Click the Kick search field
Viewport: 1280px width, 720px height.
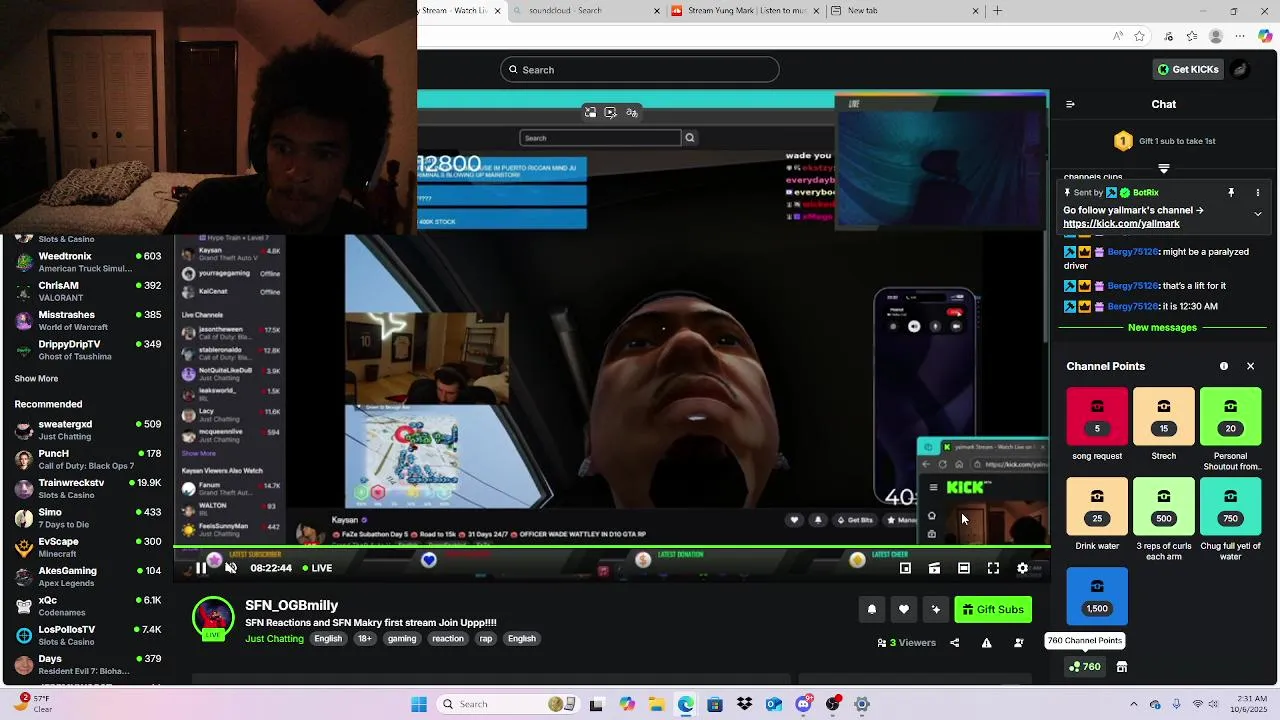pyautogui.click(x=640, y=69)
